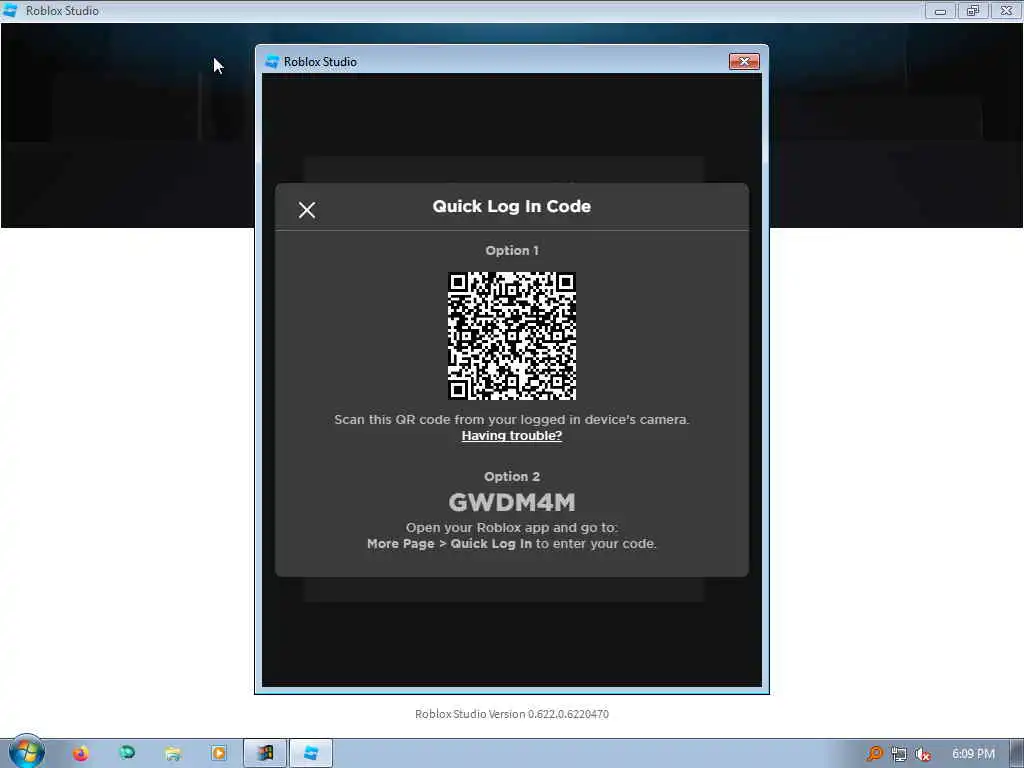
Task: Open the Windows Start menu
Action: (26, 752)
